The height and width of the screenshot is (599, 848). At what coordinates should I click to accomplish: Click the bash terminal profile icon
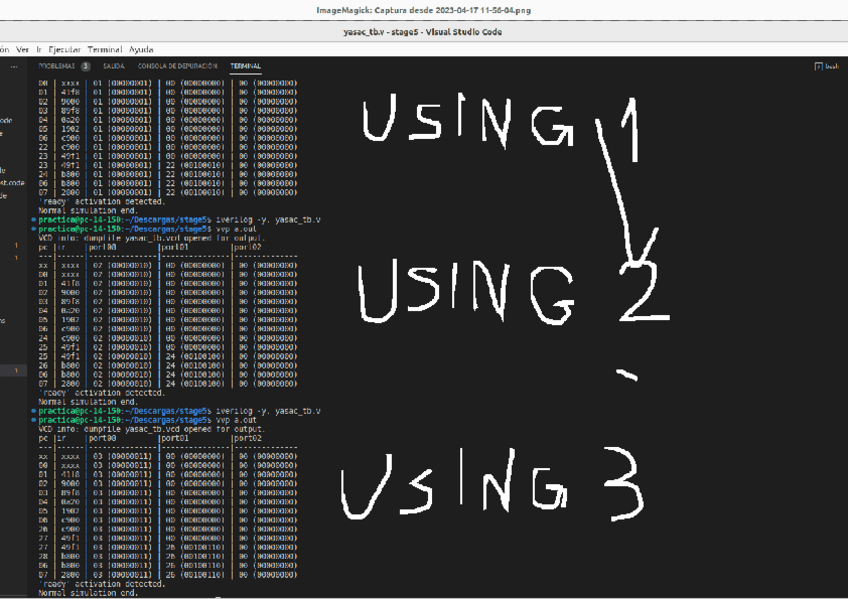click(x=819, y=67)
